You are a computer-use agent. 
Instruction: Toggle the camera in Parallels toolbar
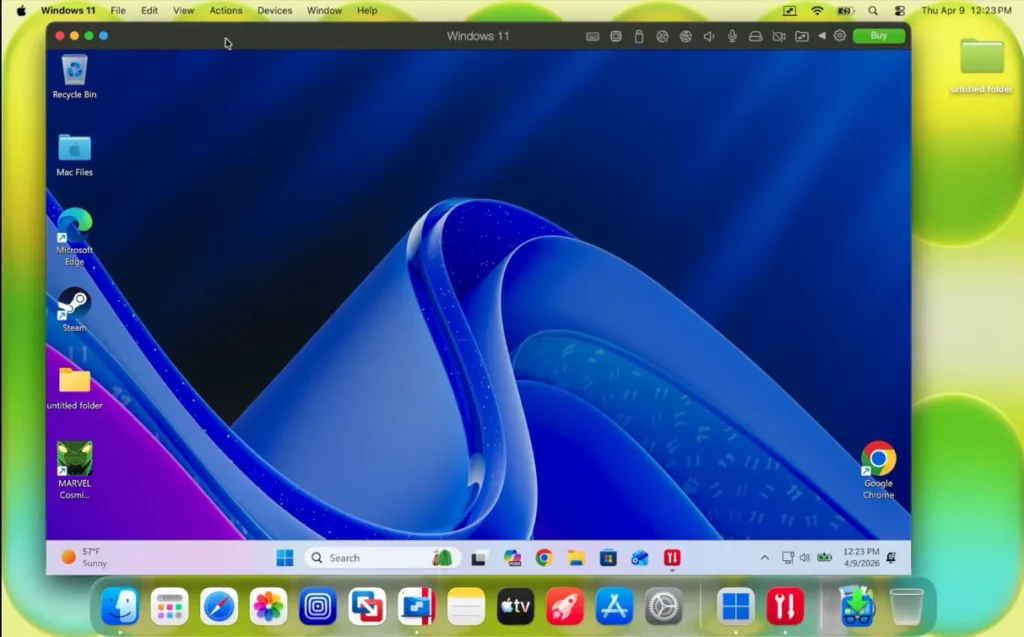(x=779, y=36)
